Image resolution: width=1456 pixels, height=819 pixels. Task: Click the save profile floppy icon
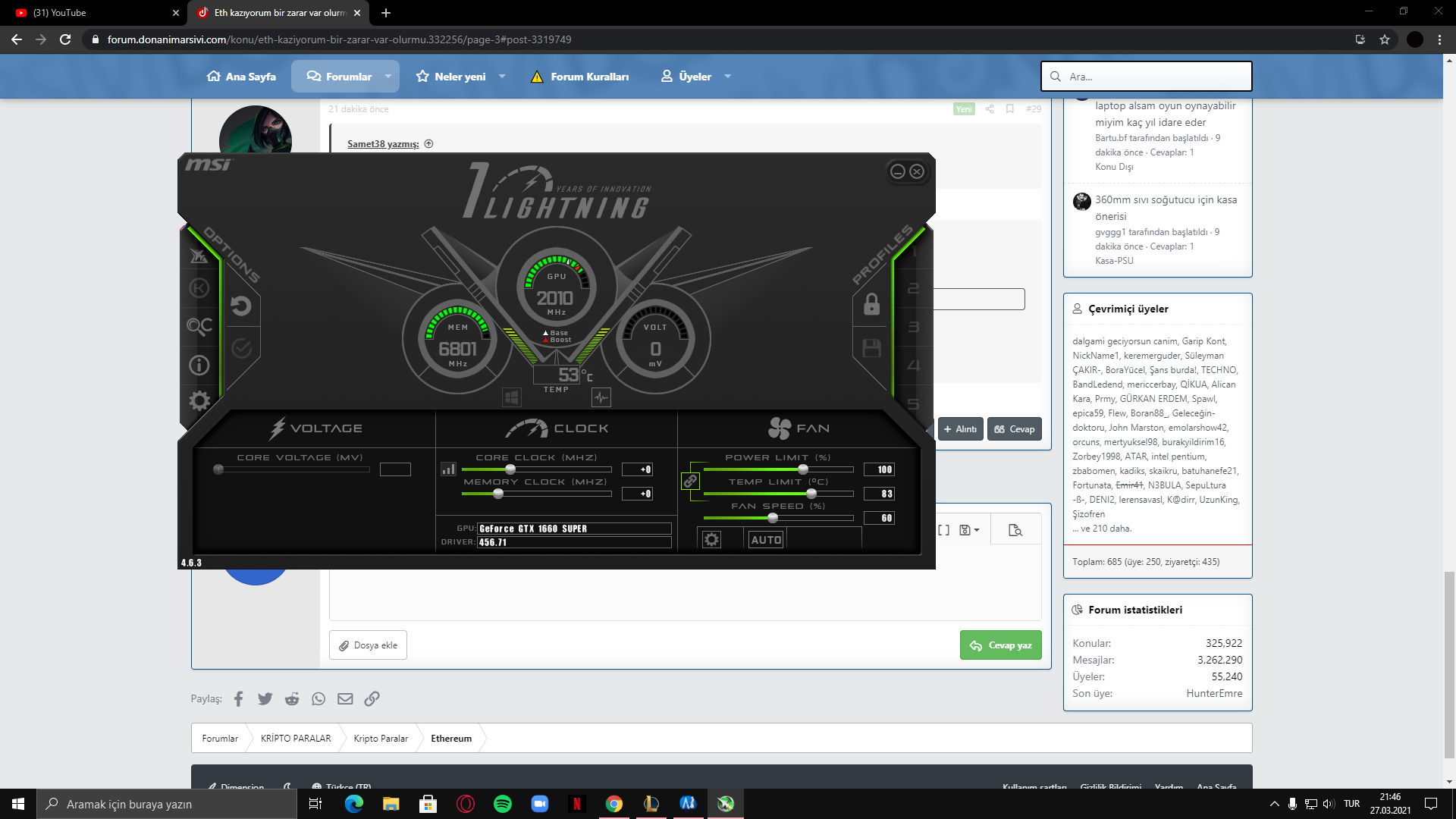pos(872,348)
